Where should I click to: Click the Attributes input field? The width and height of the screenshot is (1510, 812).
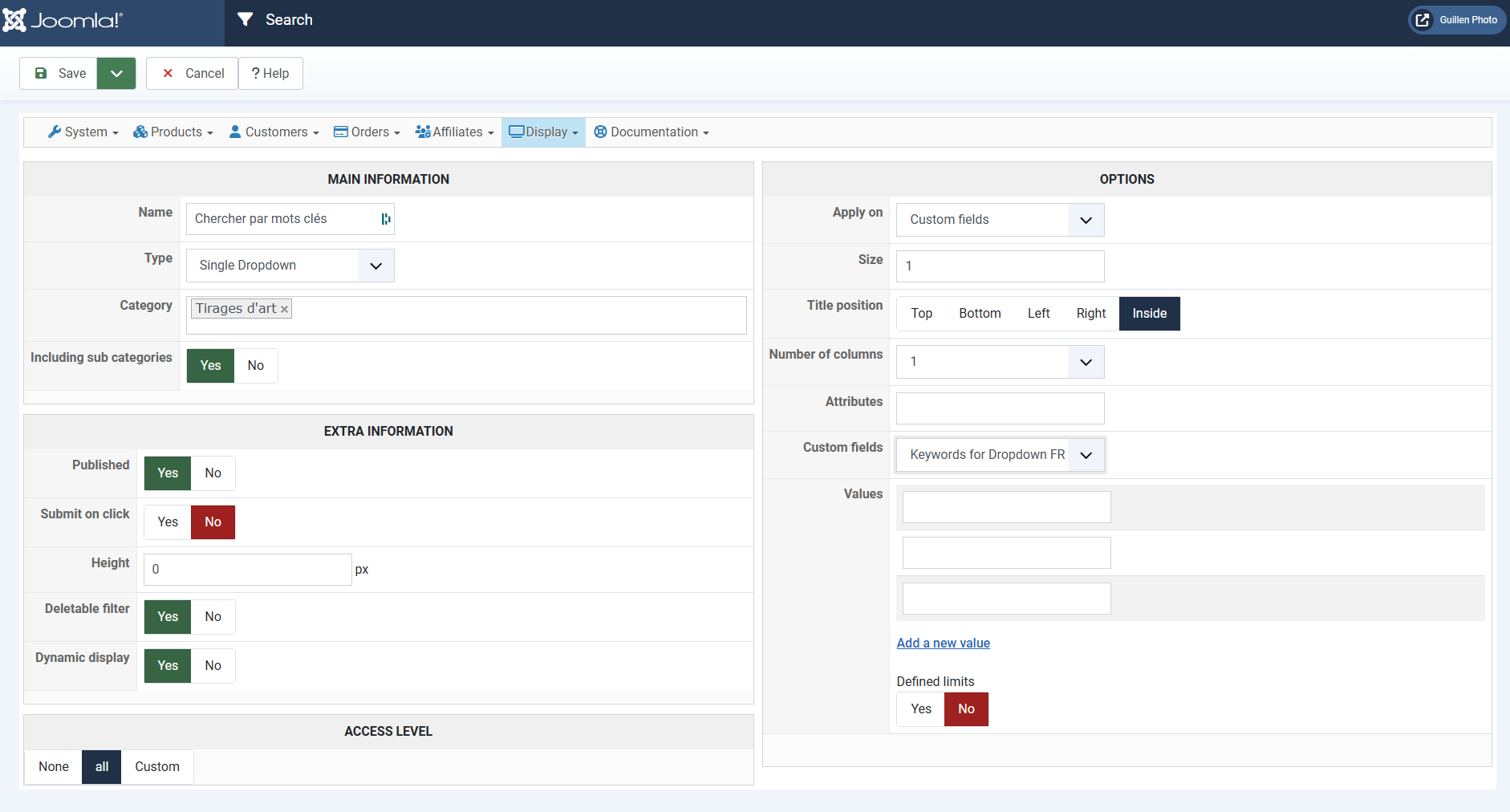pyautogui.click(x=1001, y=408)
